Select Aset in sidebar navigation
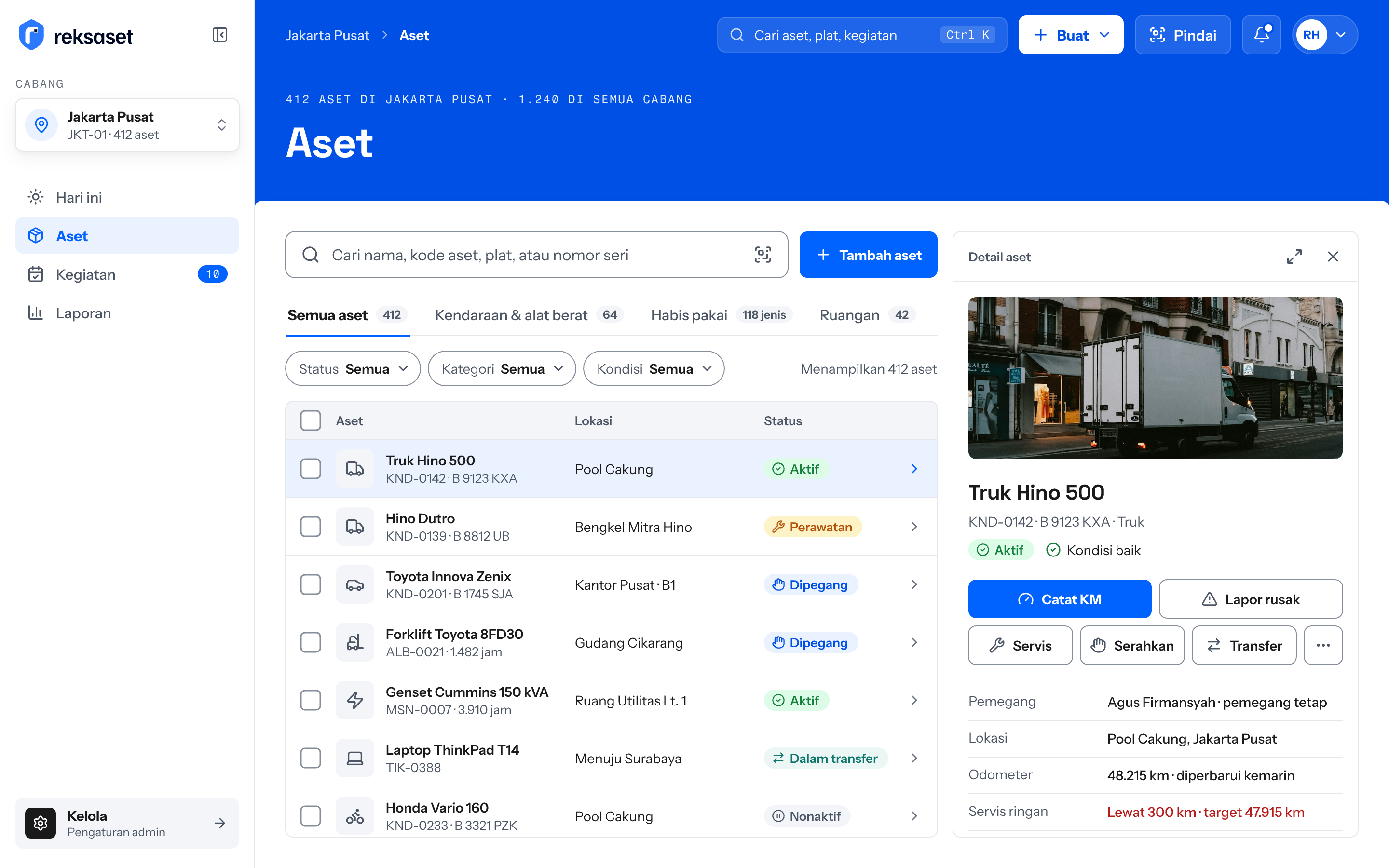1389x868 pixels. tap(127, 236)
